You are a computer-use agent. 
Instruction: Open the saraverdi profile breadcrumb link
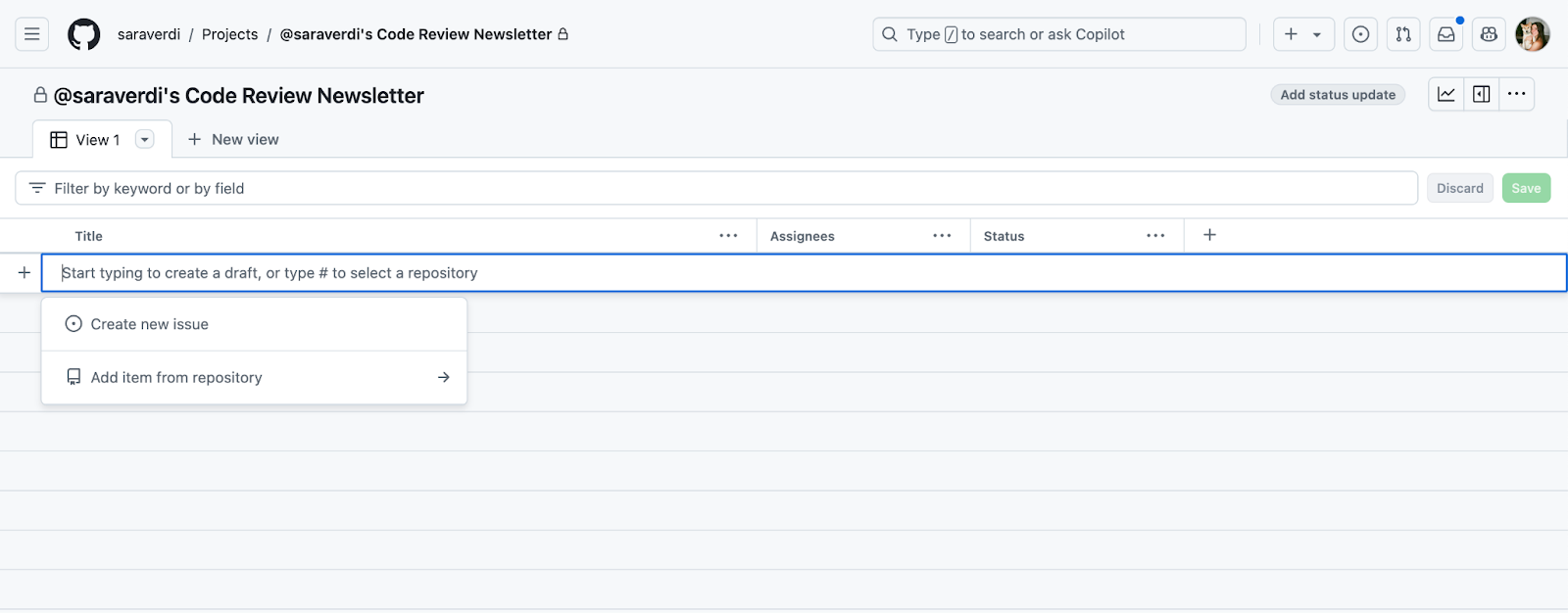coord(149,34)
